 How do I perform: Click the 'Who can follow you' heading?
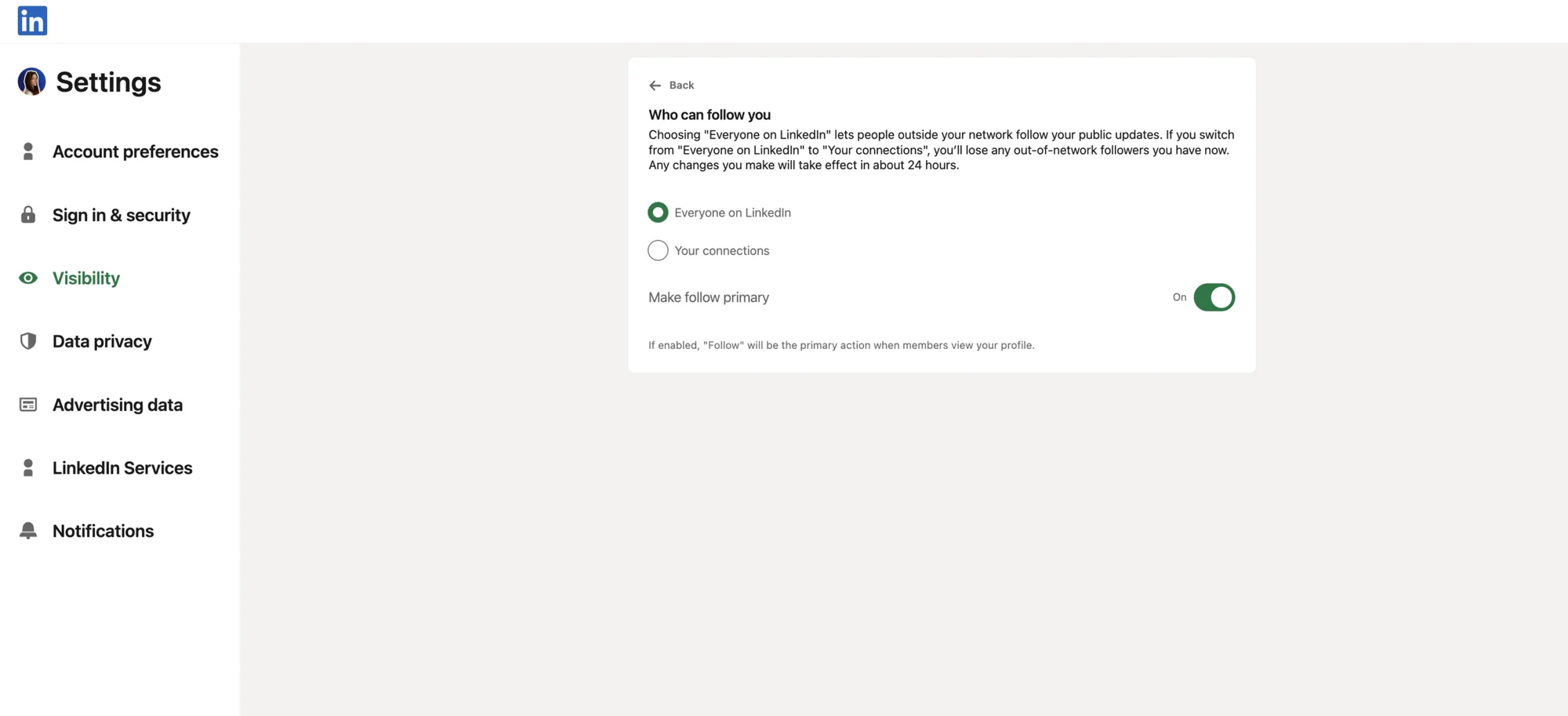click(x=710, y=114)
